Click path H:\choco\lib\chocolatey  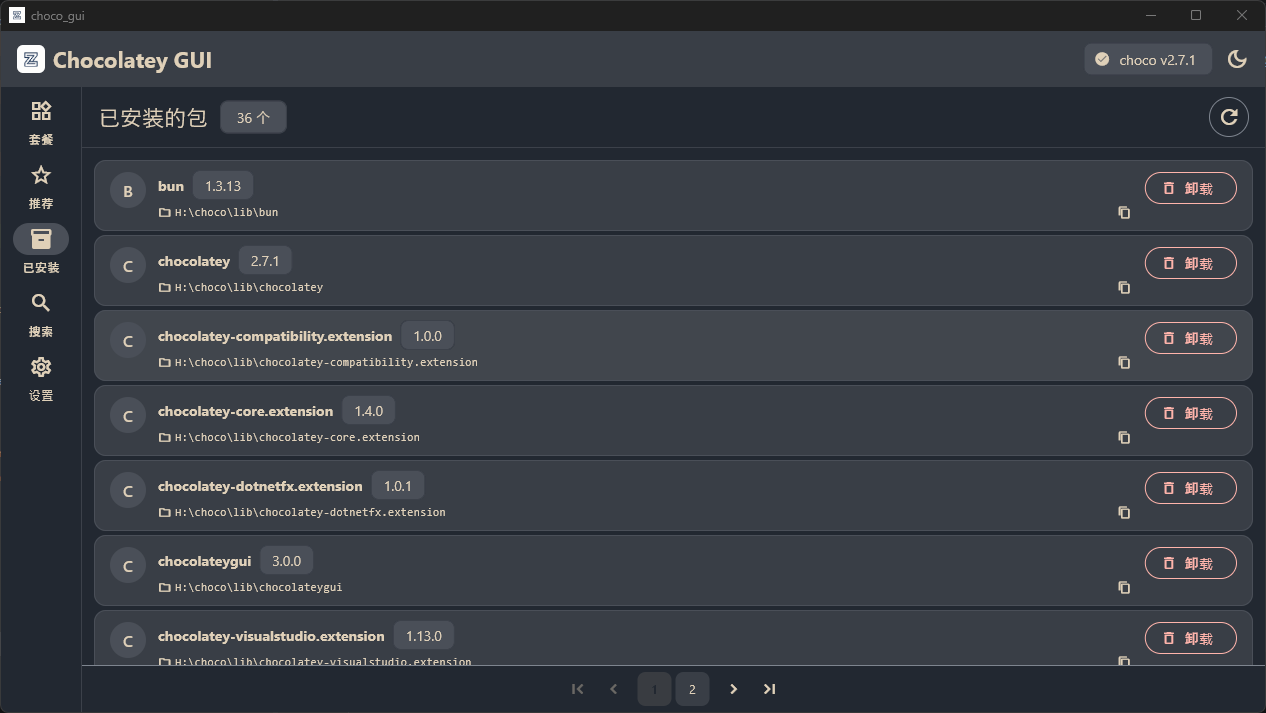click(x=249, y=287)
